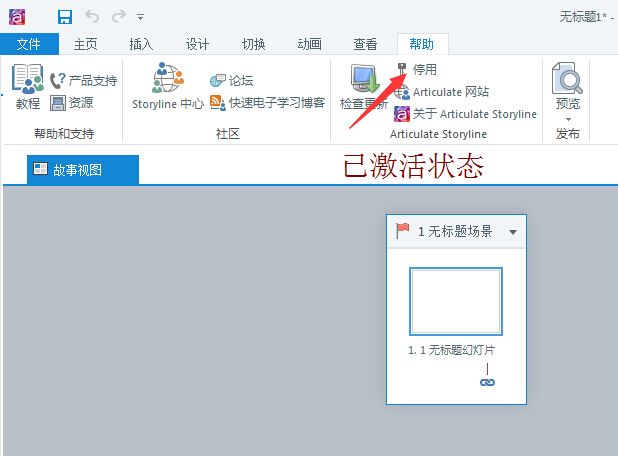Switch to the 切换 ribbon tab
The width and height of the screenshot is (618, 456).
pos(253,44)
